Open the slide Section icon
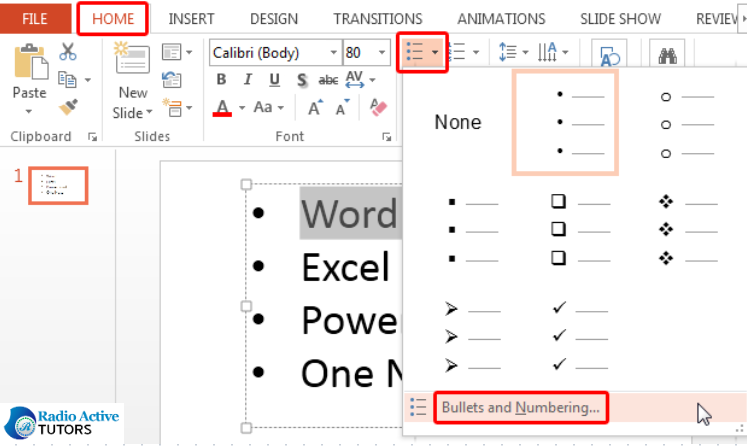The height and width of the screenshot is (447, 747). pyautogui.click(x=172, y=108)
